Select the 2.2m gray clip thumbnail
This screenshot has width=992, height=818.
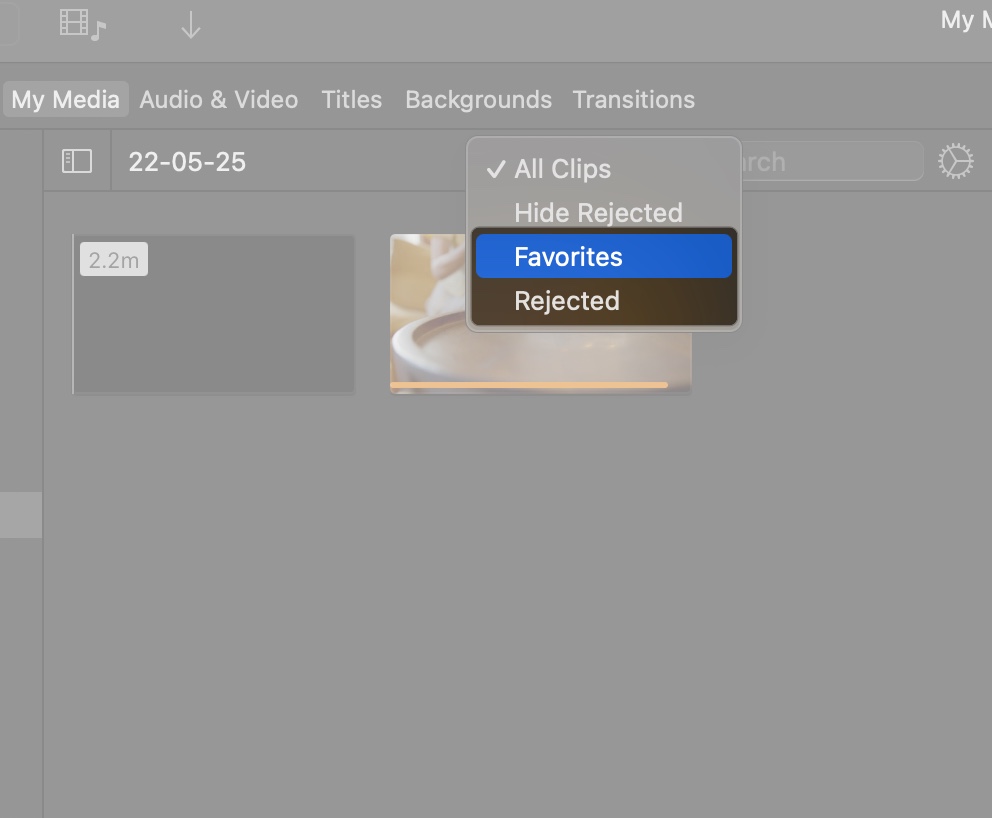point(213,313)
